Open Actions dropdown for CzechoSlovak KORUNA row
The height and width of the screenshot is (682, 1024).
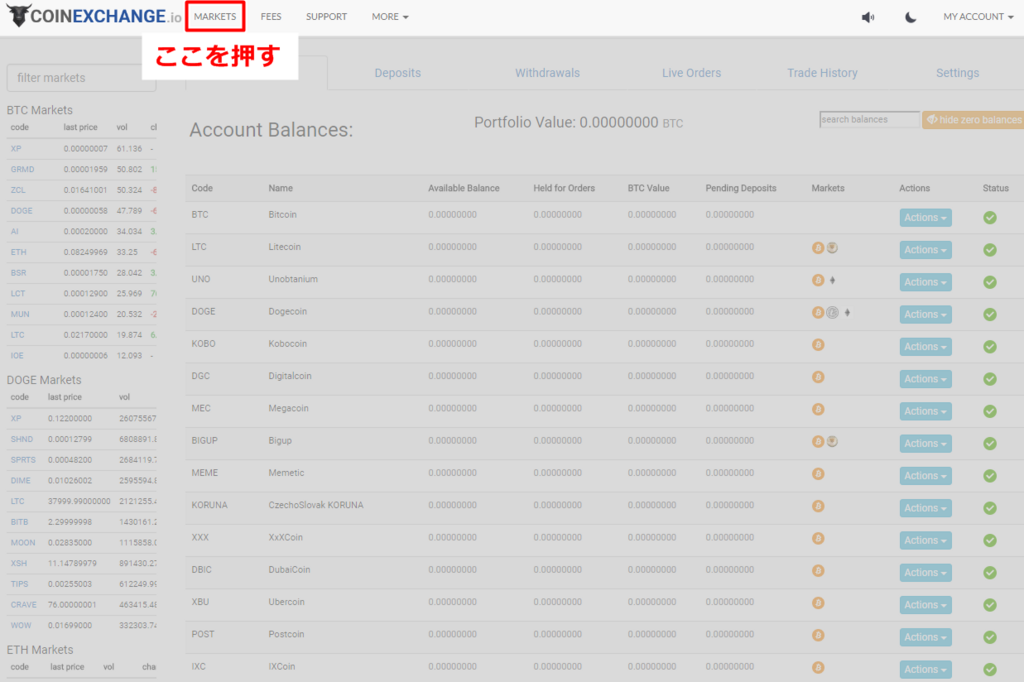925,508
